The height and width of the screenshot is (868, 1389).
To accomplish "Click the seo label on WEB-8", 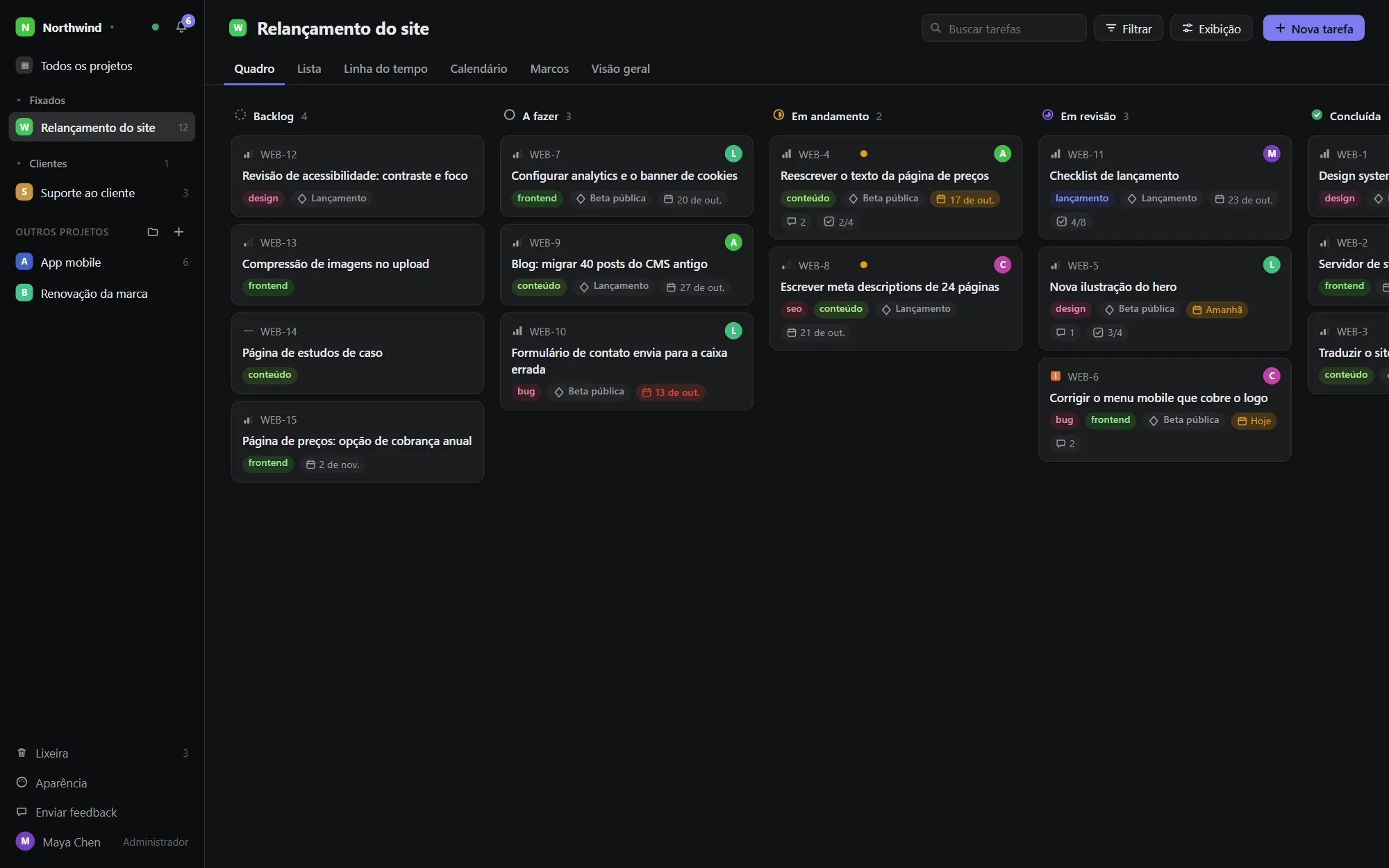I will click(794, 309).
